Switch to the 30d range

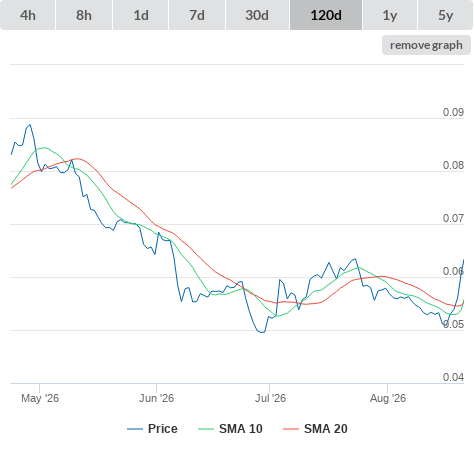pos(257,15)
